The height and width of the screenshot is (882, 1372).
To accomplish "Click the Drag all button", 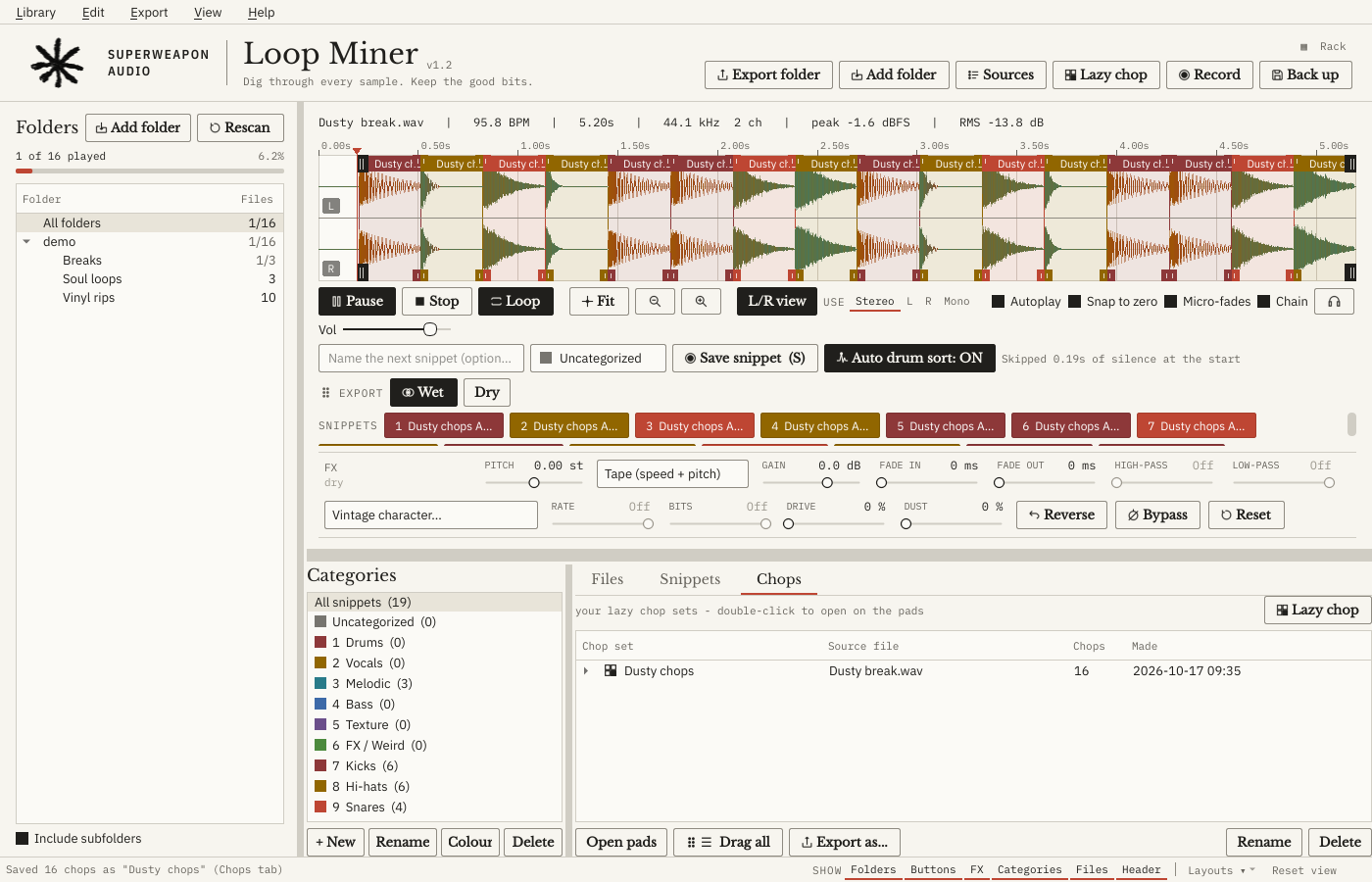I will 728,842.
